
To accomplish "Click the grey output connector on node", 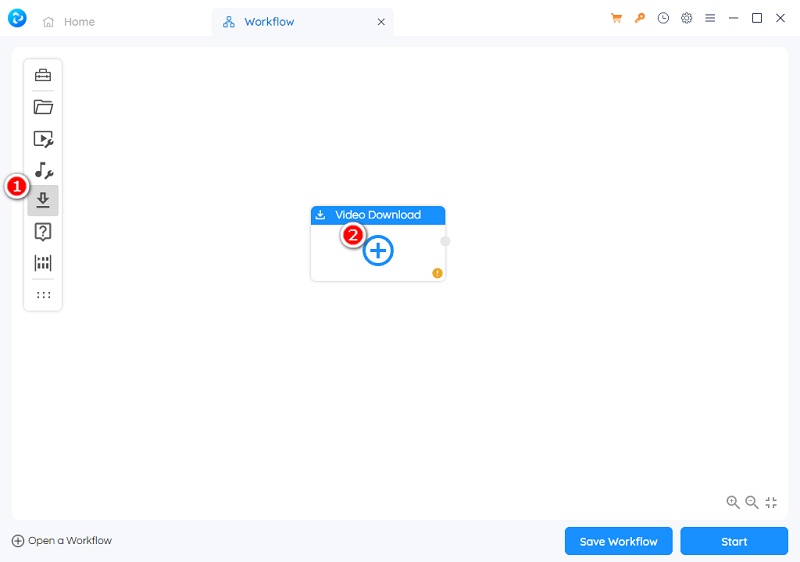I will point(445,241).
